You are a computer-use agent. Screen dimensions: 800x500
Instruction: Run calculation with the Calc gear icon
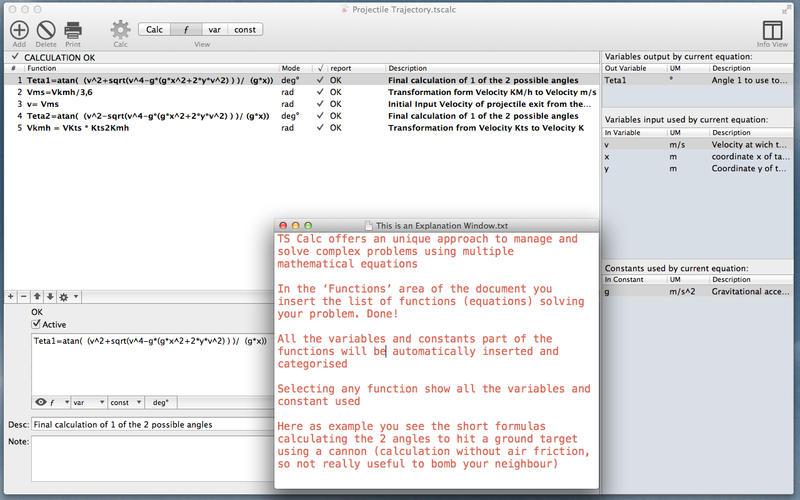(120, 30)
